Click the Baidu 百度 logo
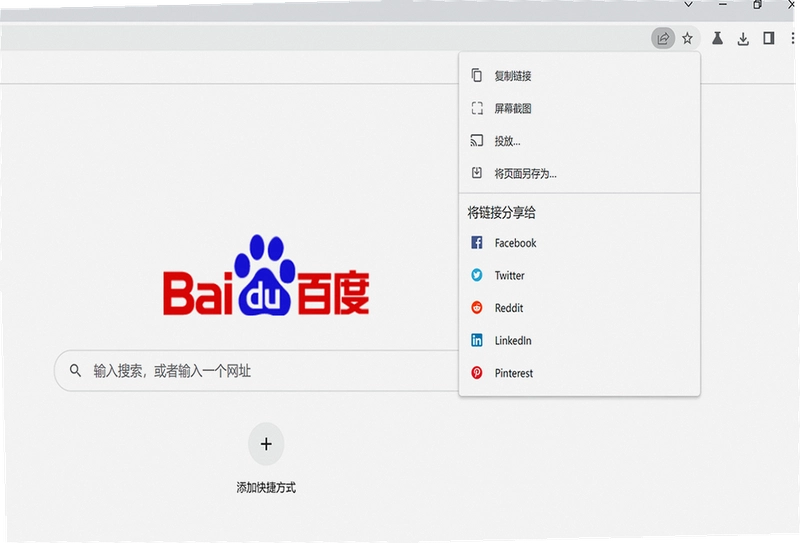 point(266,276)
